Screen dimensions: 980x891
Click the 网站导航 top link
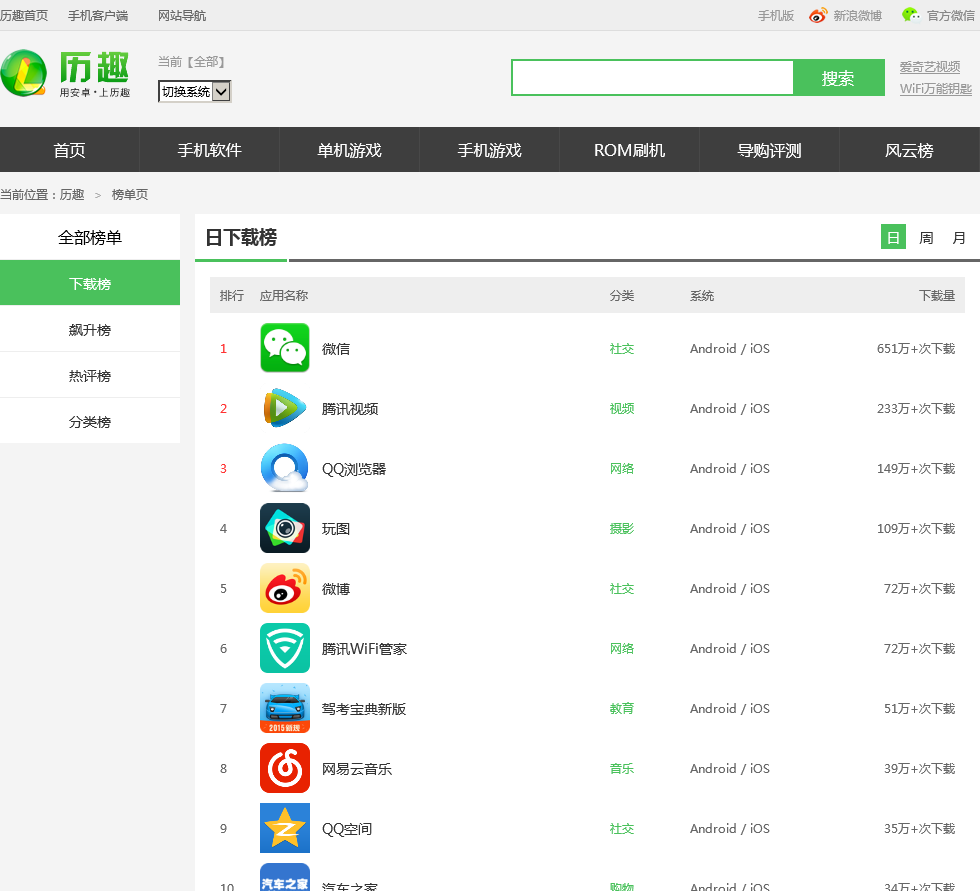coord(182,16)
